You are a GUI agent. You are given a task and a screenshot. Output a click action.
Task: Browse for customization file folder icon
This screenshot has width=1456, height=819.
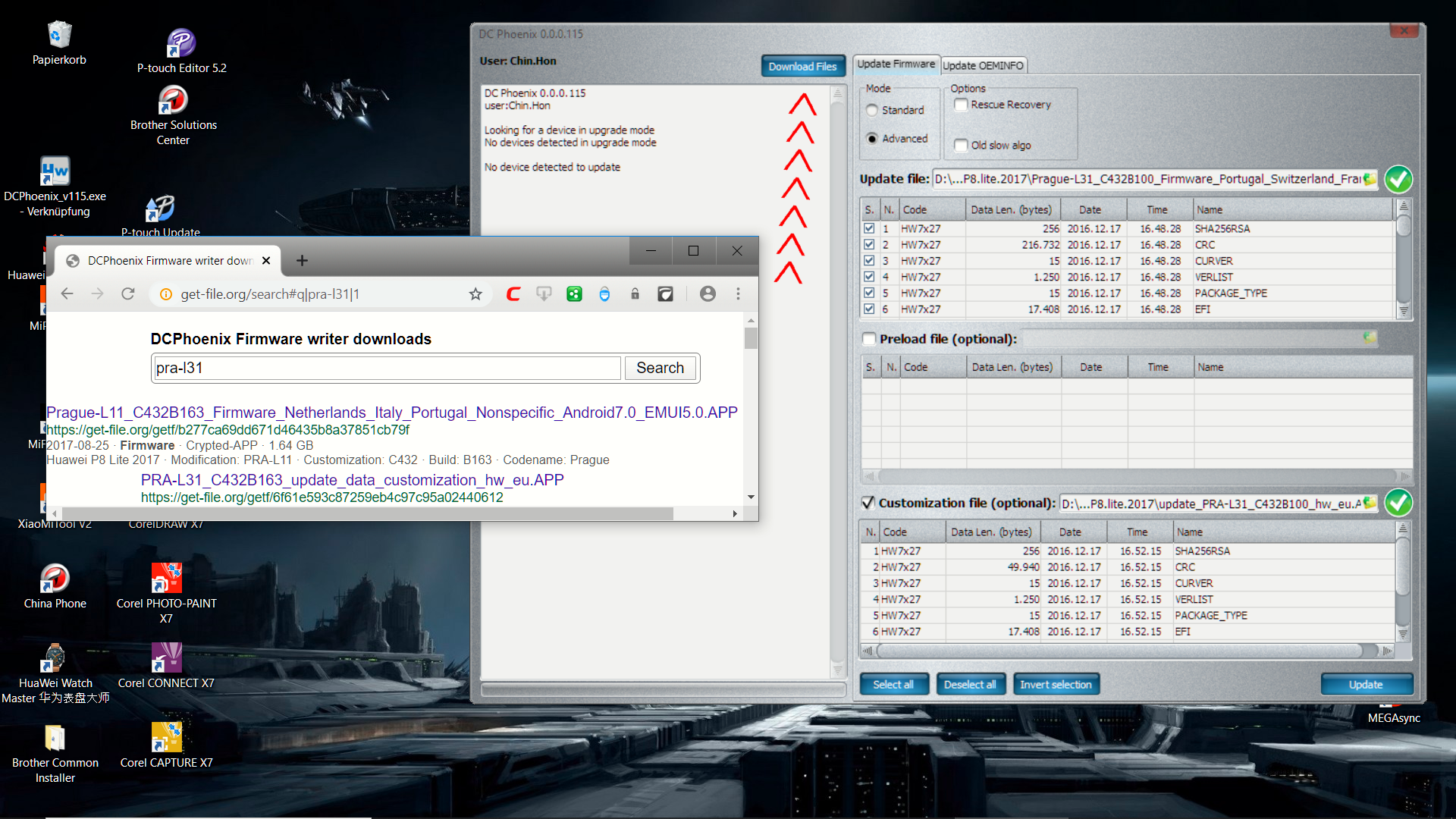click(1370, 503)
